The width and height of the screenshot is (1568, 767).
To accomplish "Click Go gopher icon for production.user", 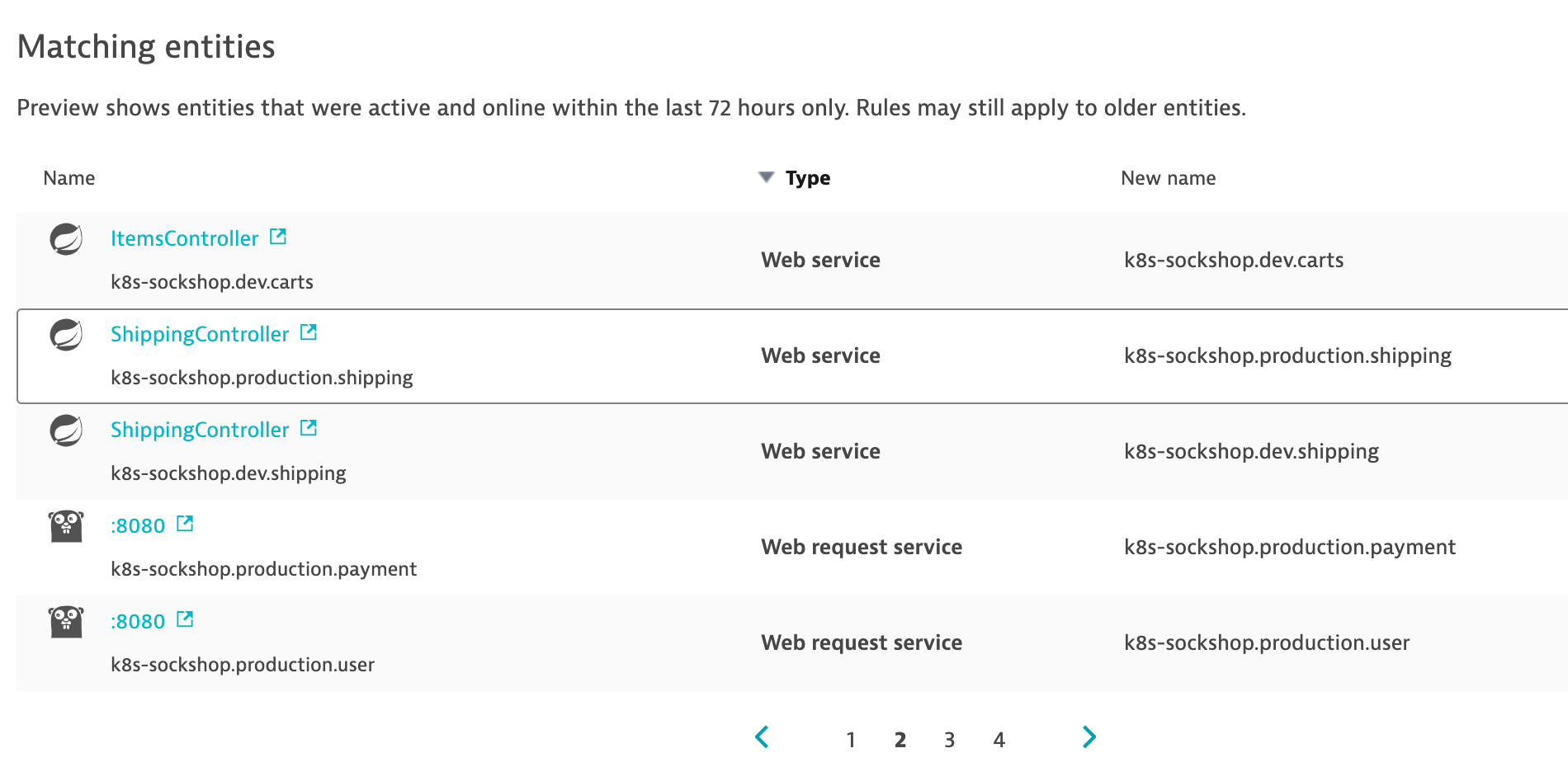I will click(66, 622).
